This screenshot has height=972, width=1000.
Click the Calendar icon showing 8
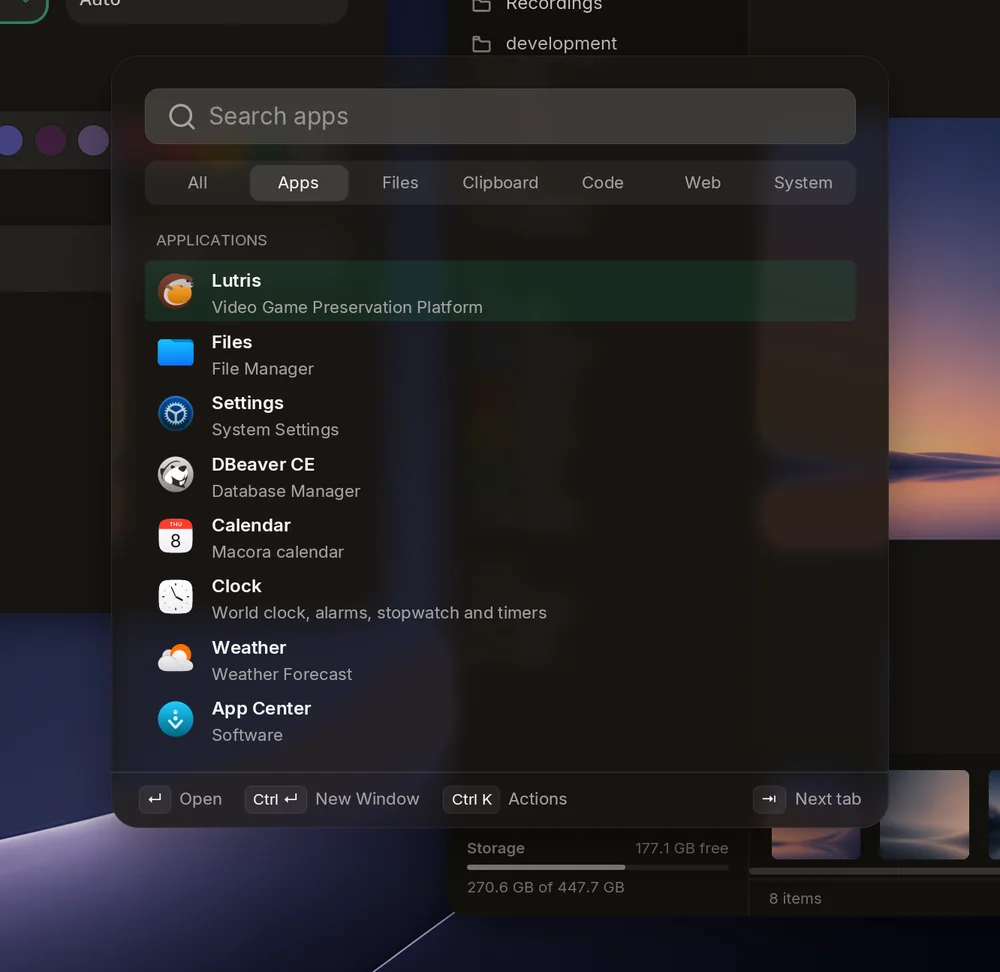click(x=175, y=536)
